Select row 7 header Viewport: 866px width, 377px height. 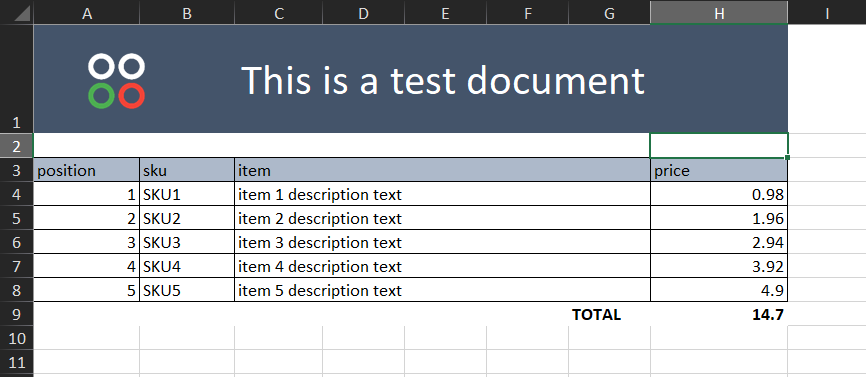17,266
